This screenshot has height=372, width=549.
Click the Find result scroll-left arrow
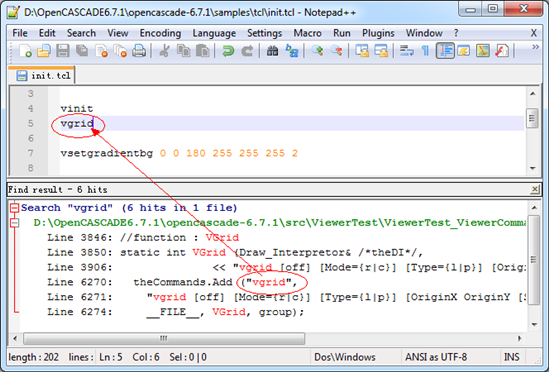[x=15, y=338]
